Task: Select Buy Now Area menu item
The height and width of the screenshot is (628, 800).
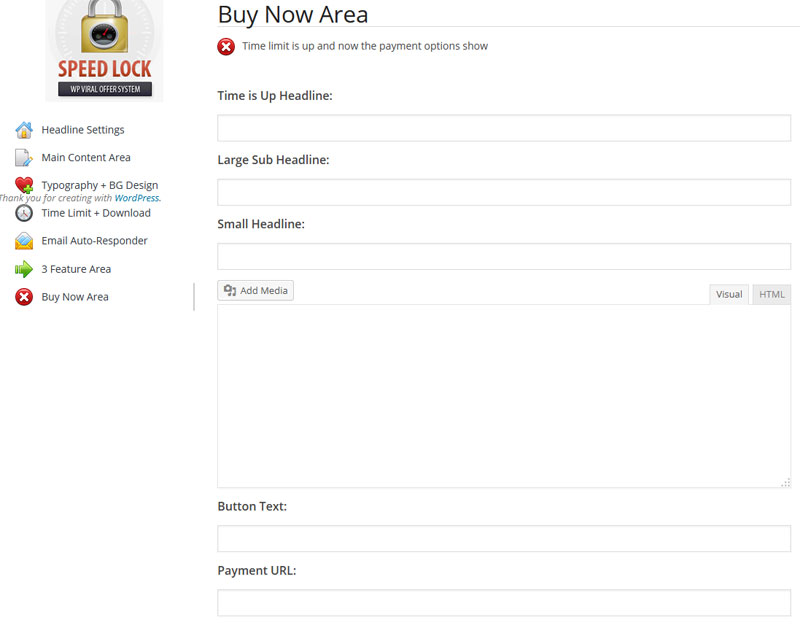Action: tap(75, 297)
